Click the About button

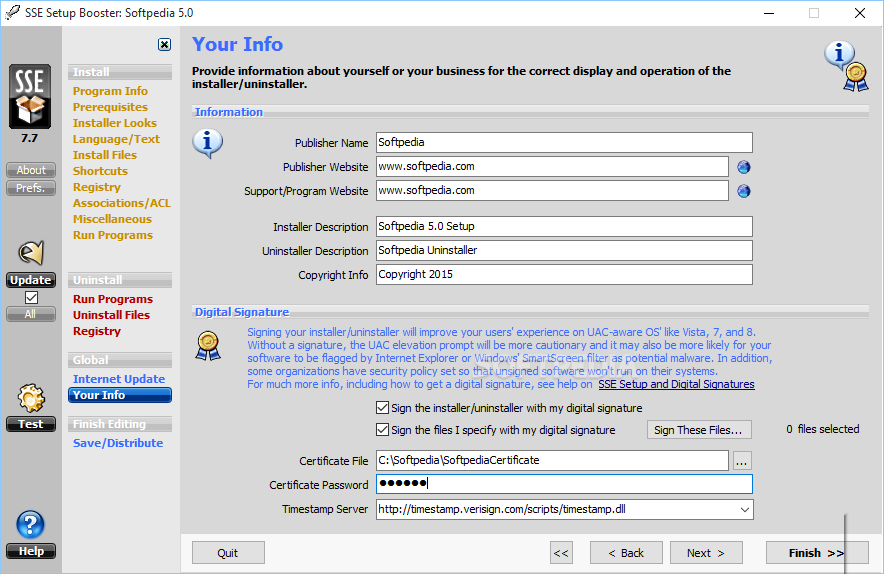(x=31, y=170)
